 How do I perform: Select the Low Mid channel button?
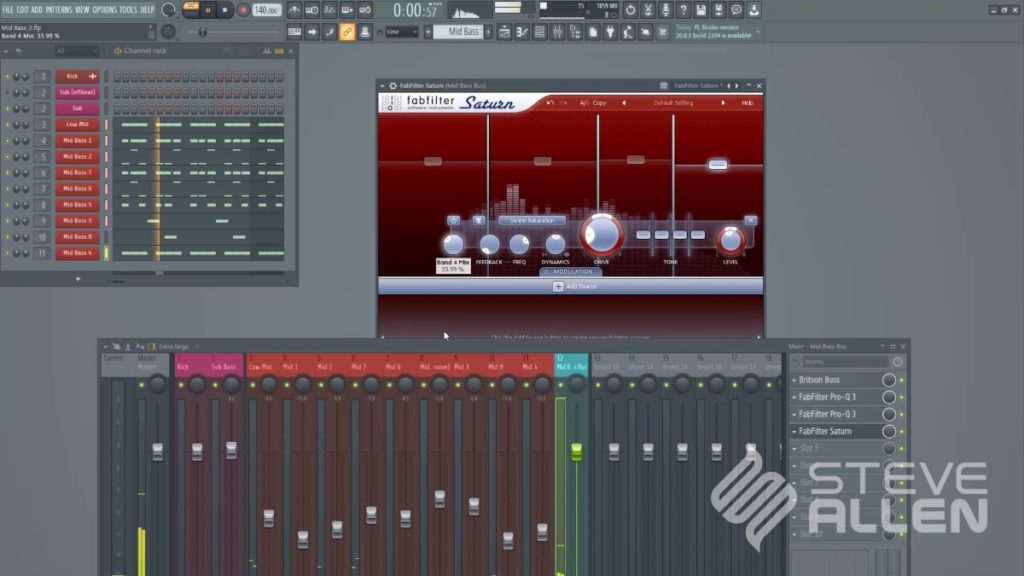coord(78,125)
